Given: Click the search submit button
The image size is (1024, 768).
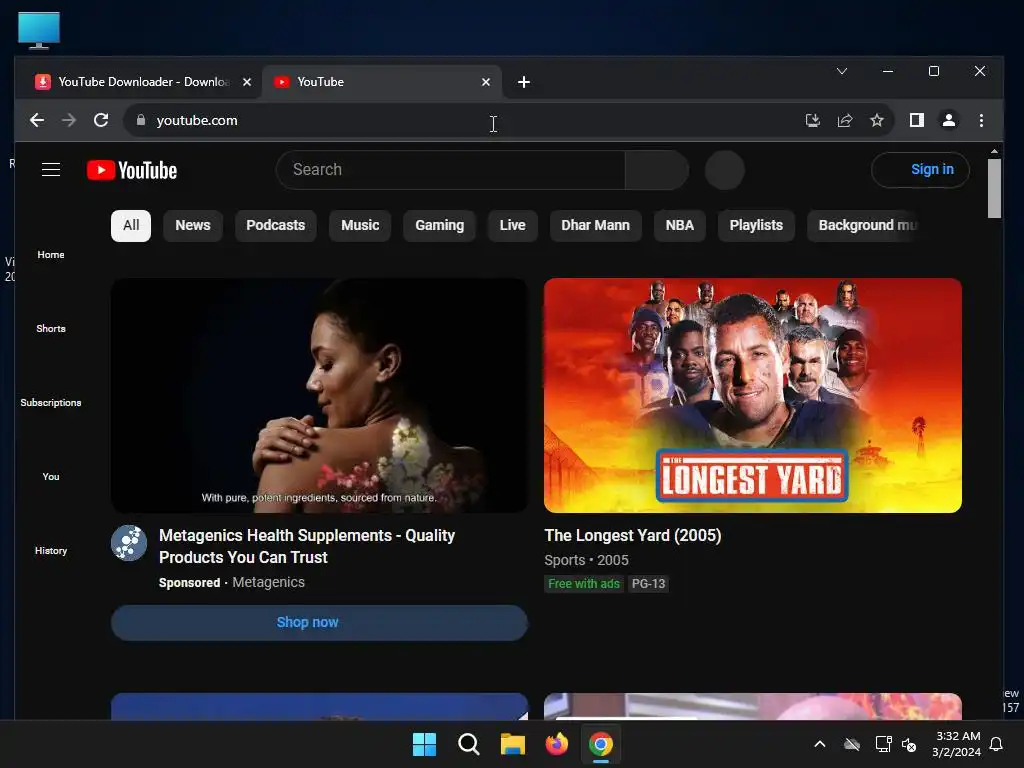Looking at the screenshot, I should coord(656,170).
